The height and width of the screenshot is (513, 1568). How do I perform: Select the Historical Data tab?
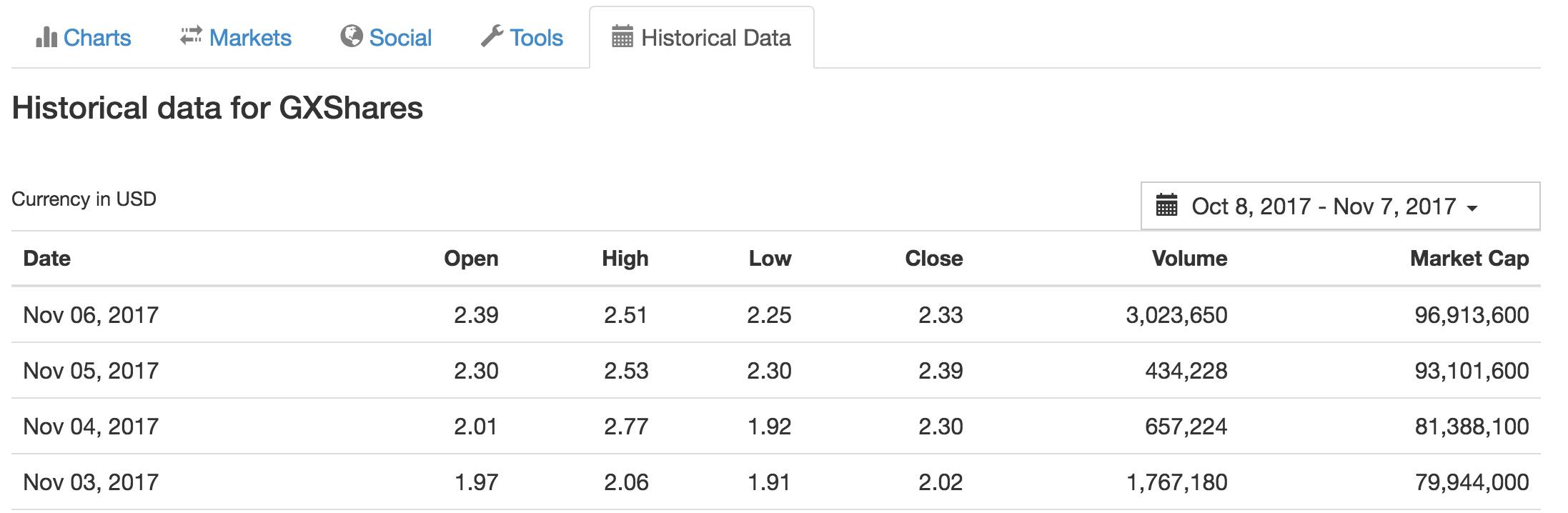coord(715,37)
